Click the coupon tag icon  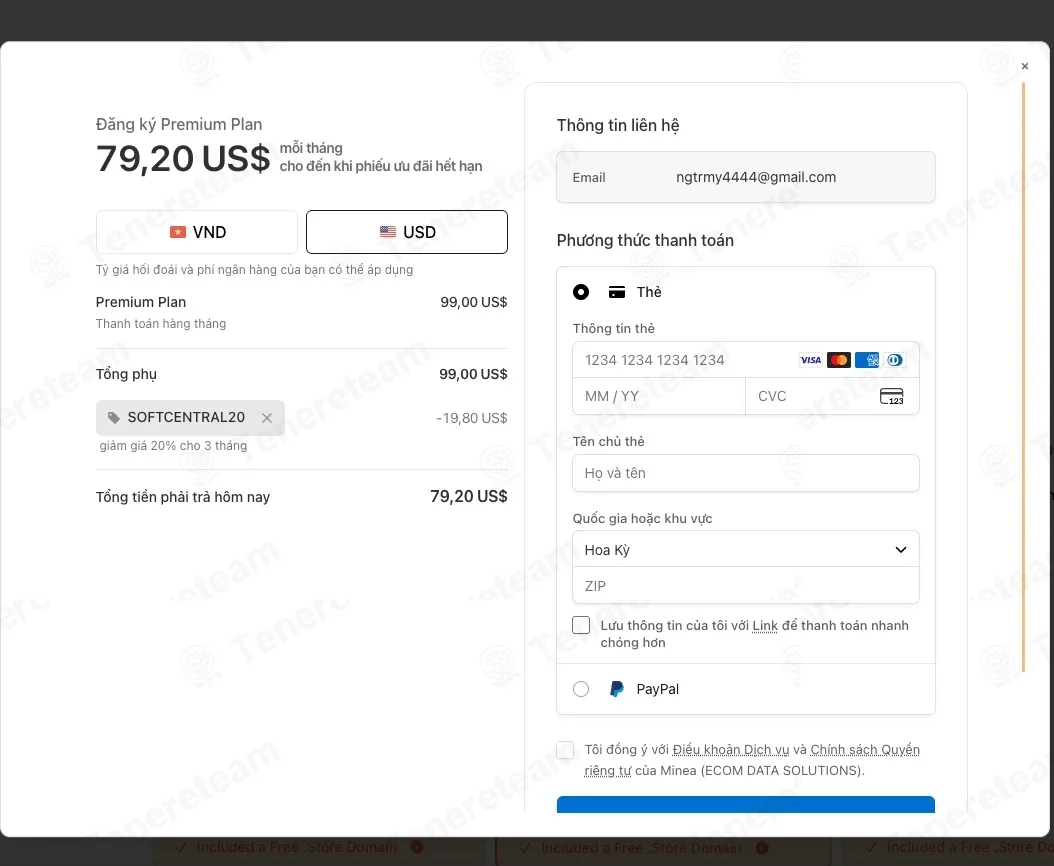click(114, 418)
